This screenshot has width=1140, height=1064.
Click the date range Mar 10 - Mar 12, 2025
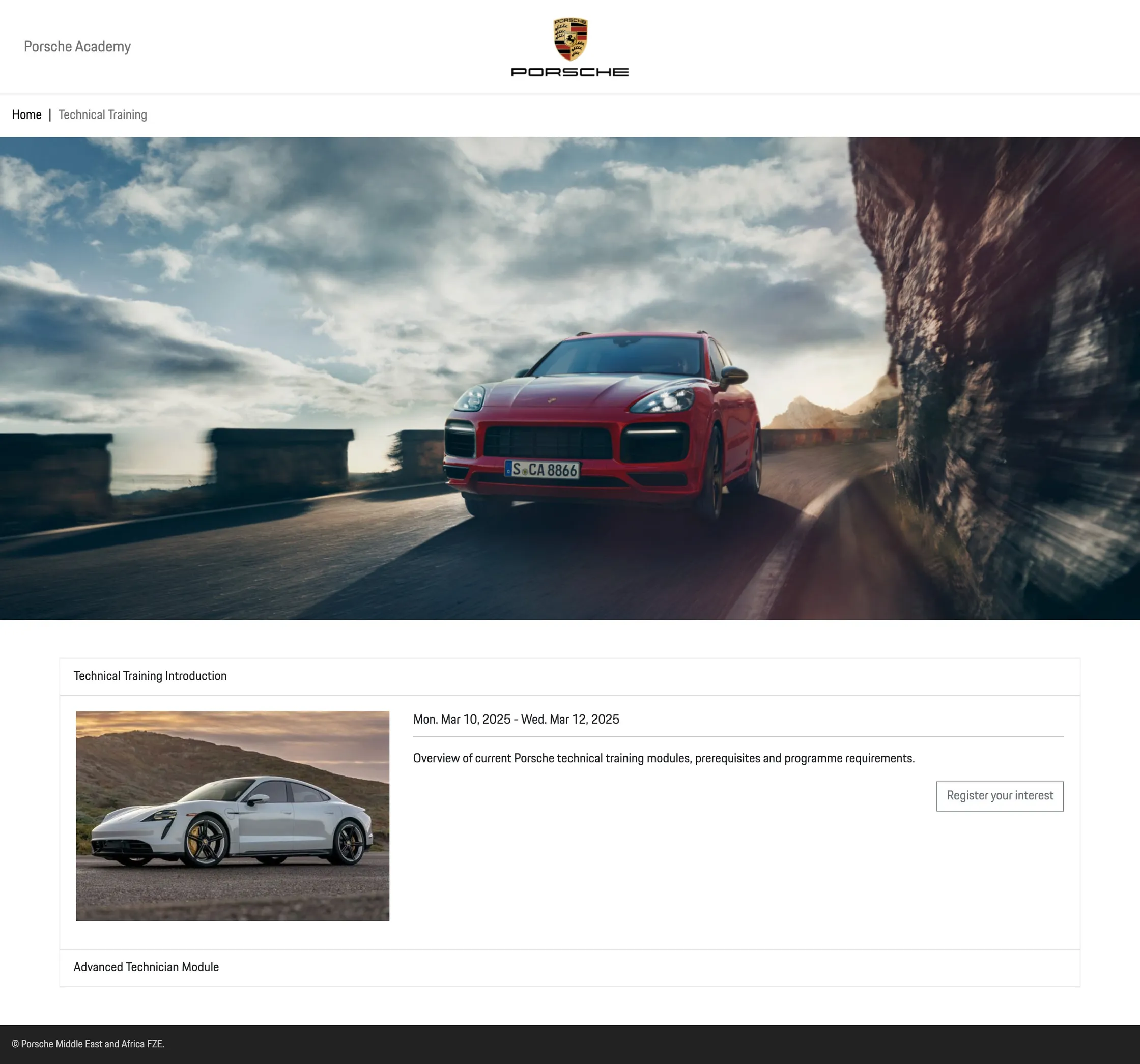click(x=516, y=720)
